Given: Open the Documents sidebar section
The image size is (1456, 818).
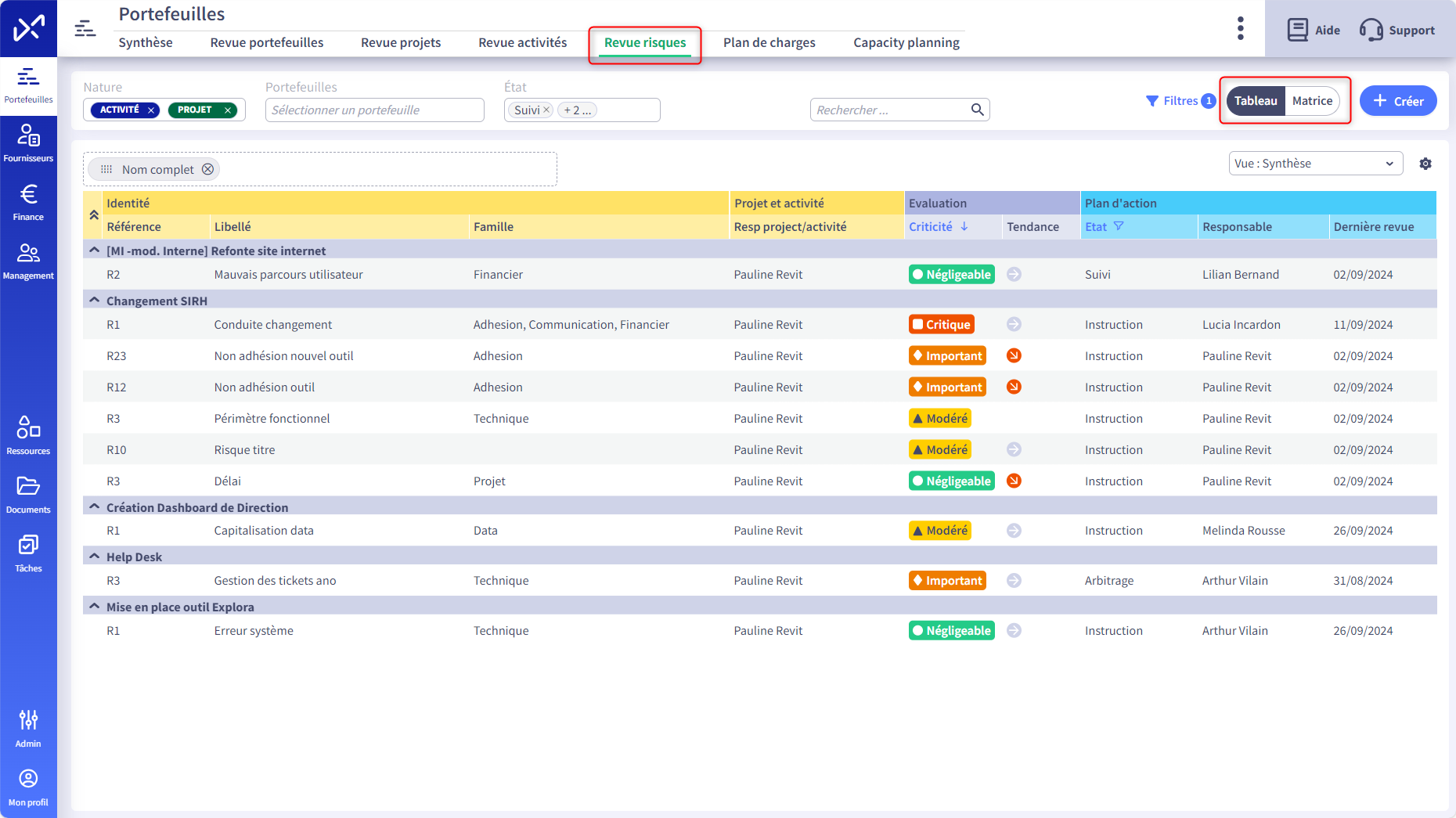Looking at the screenshot, I should click(28, 495).
